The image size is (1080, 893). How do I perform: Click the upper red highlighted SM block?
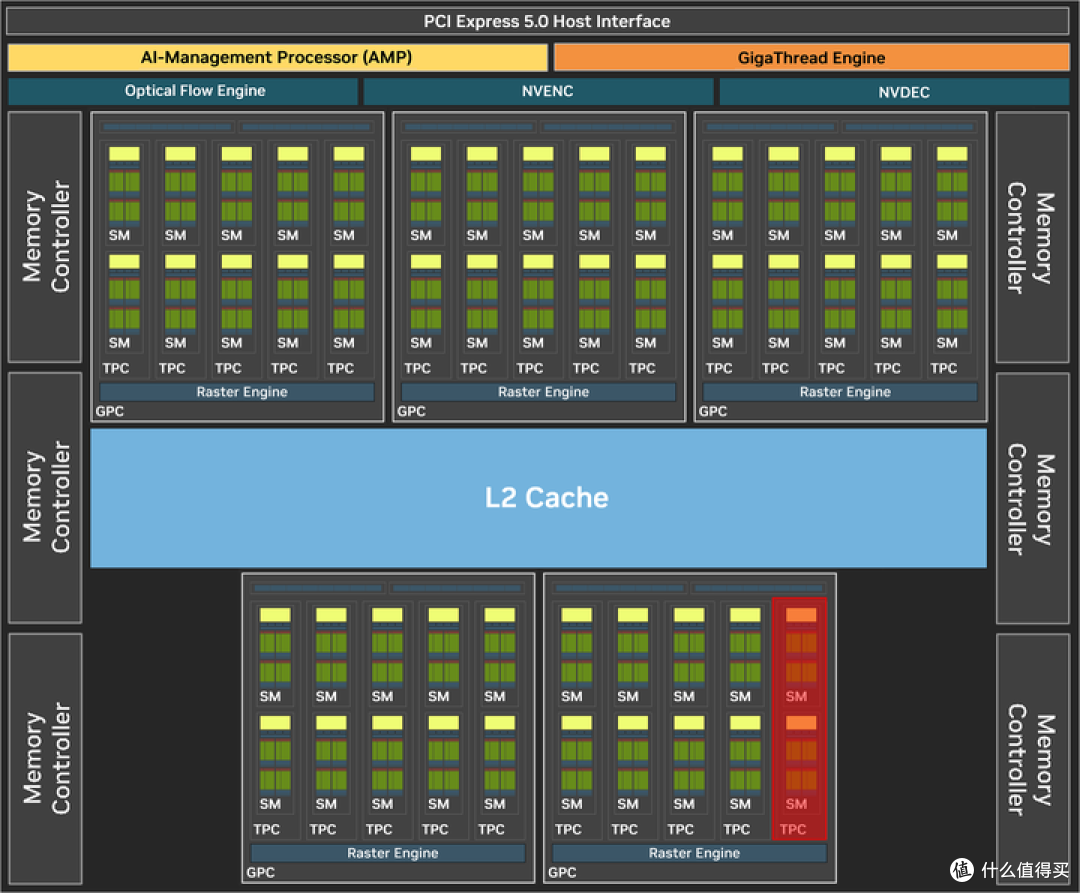pyautogui.click(x=800, y=654)
